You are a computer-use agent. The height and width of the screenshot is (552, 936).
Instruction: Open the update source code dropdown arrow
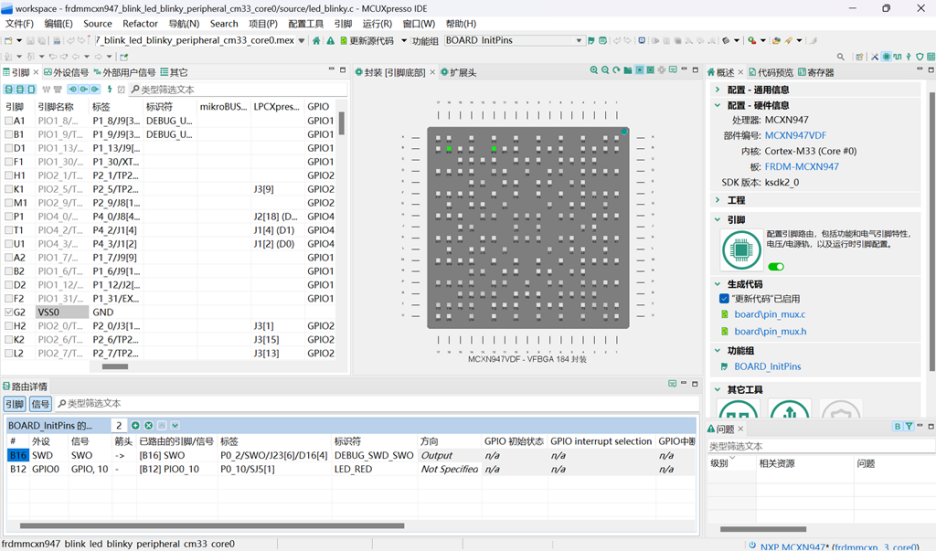[404, 41]
